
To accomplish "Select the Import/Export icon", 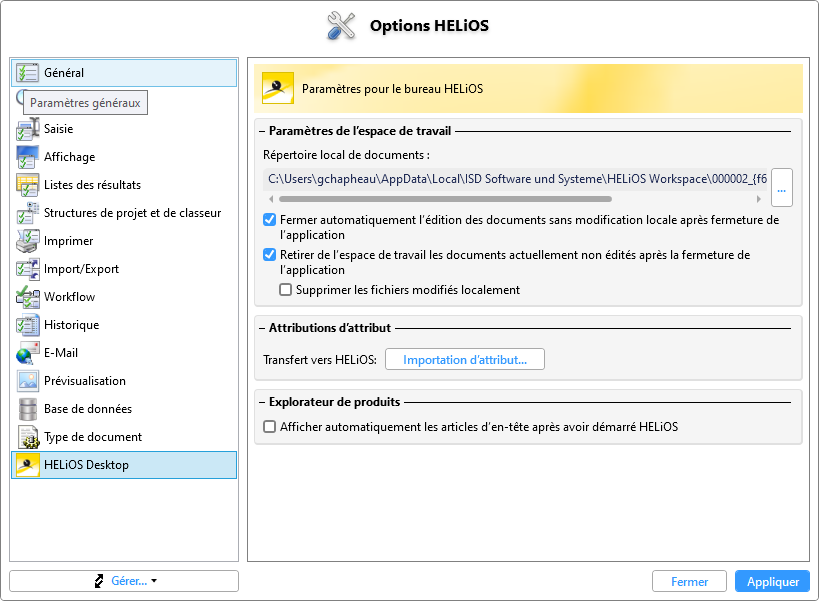I will pyautogui.click(x=28, y=269).
